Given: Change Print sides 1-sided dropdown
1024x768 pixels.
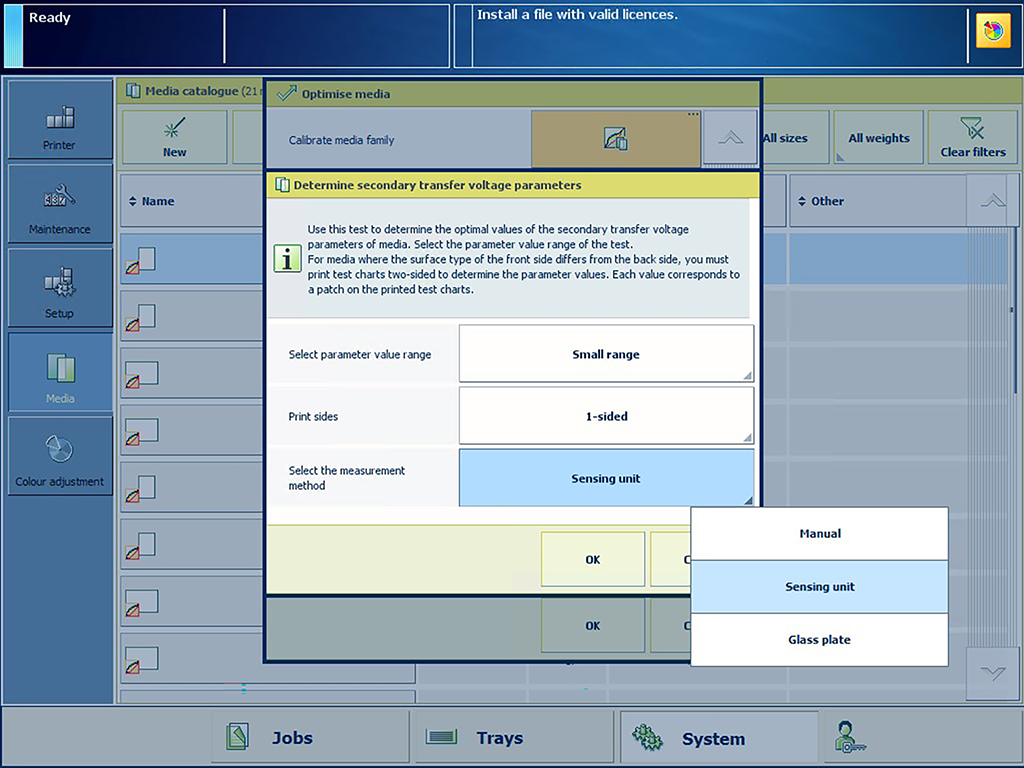Looking at the screenshot, I should (606, 416).
